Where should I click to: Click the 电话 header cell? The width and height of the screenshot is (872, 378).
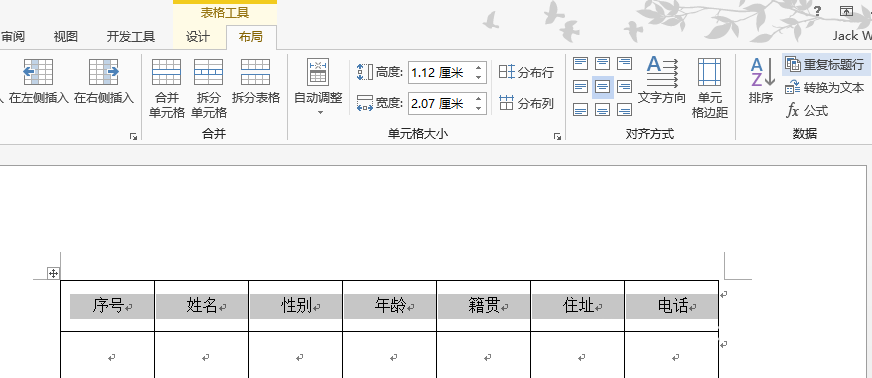click(x=672, y=306)
